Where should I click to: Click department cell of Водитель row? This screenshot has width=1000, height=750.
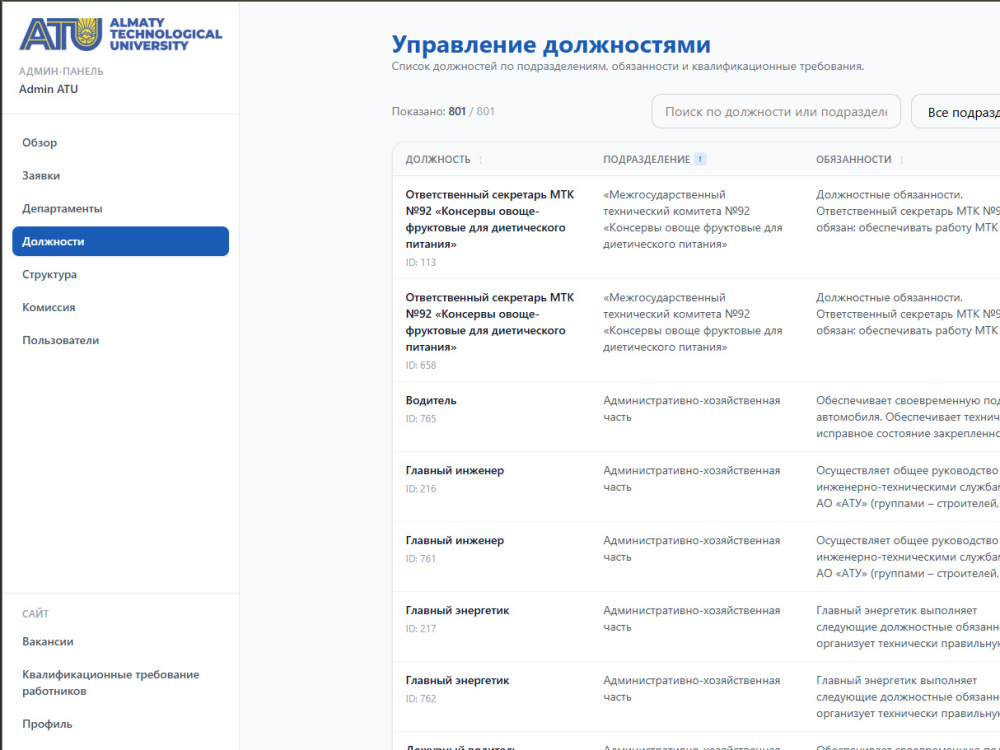[x=691, y=409]
